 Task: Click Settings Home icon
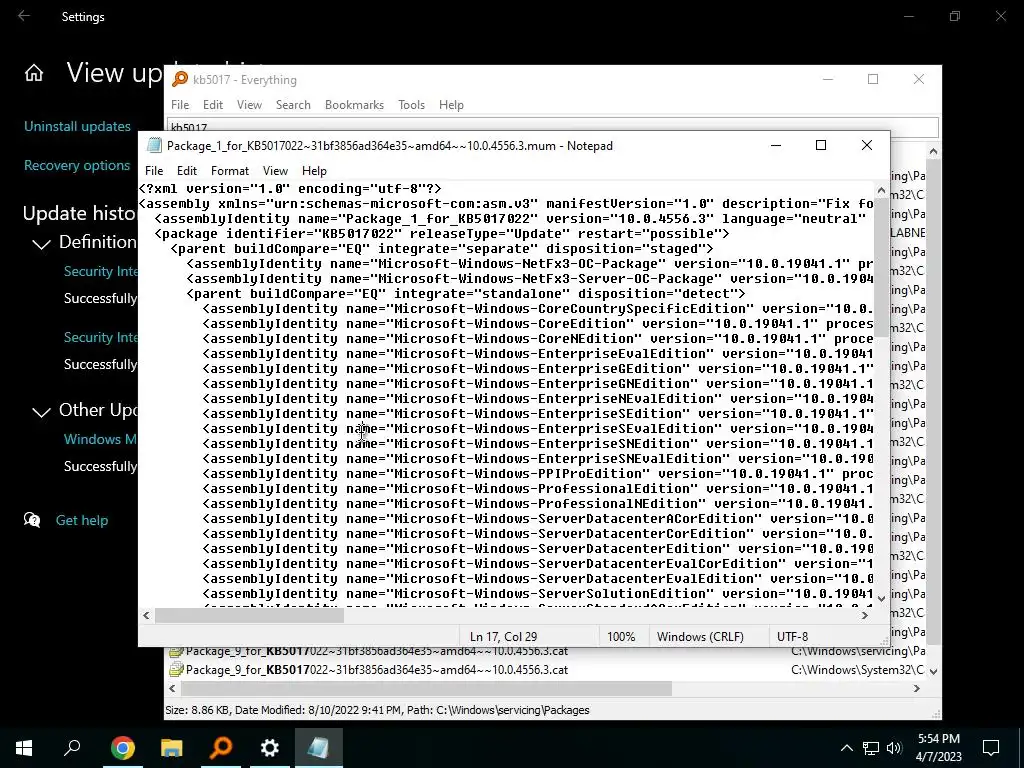(x=34, y=73)
